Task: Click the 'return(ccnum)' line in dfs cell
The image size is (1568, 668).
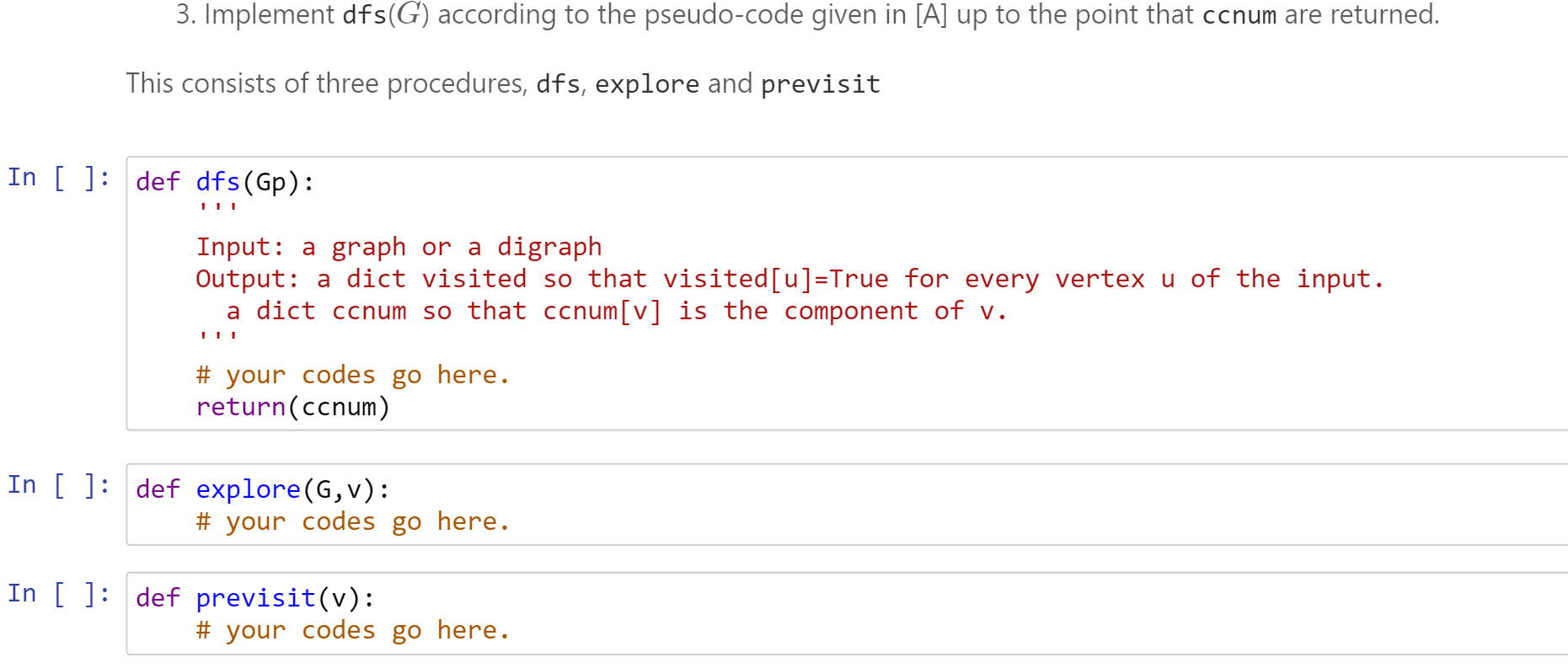Action: click(293, 407)
